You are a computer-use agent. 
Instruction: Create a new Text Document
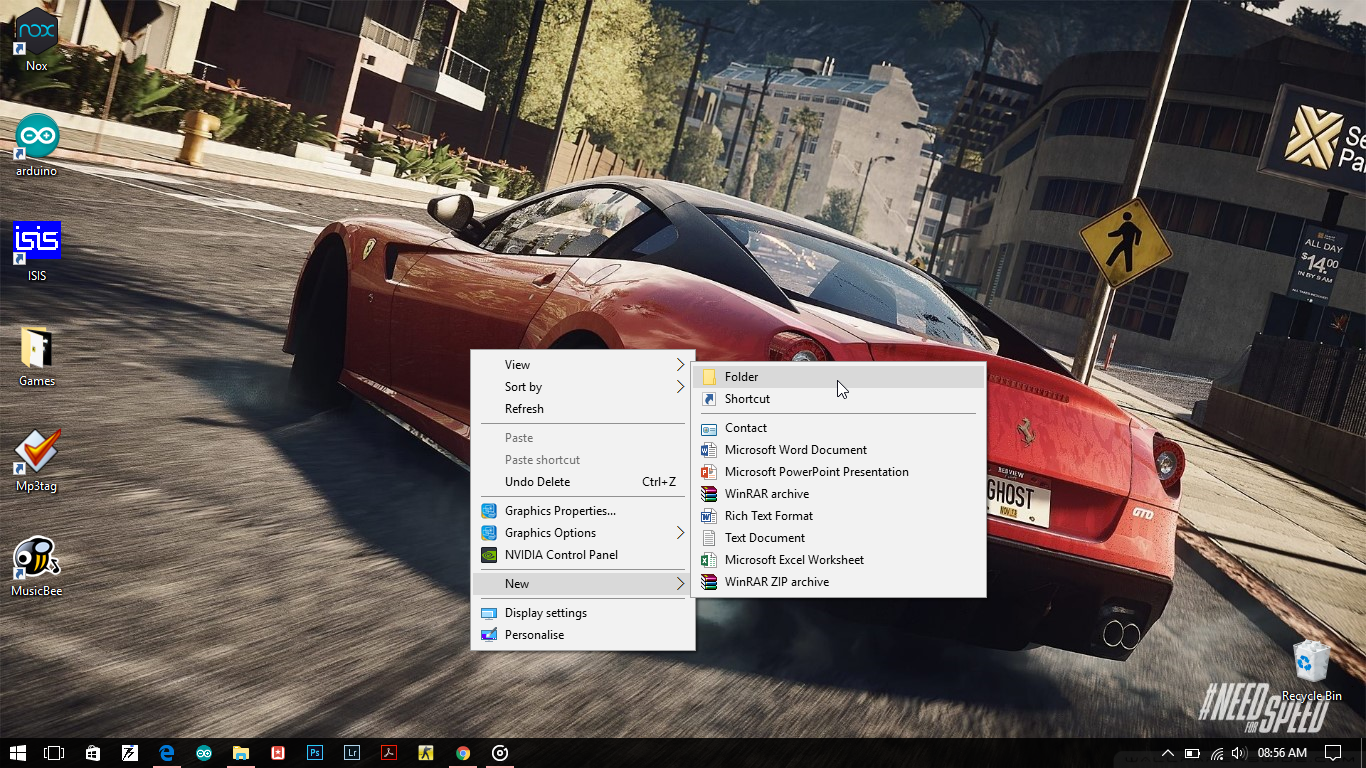tap(838, 538)
